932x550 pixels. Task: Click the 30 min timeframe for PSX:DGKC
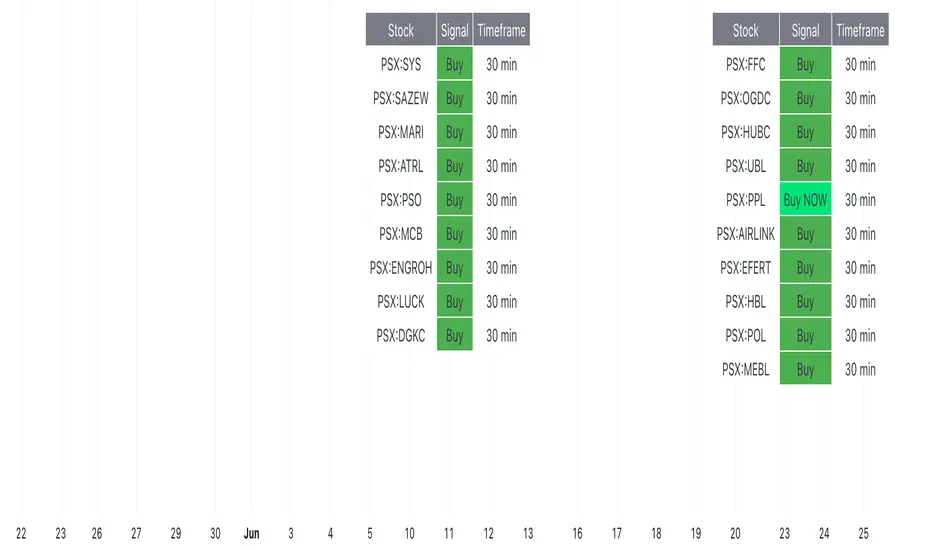(501, 336)
